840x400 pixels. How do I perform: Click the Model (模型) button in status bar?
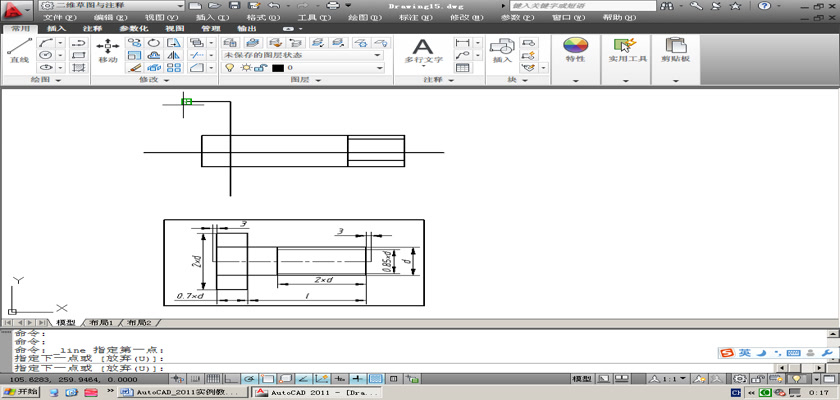pyautogui.click(x=582, y=379)
